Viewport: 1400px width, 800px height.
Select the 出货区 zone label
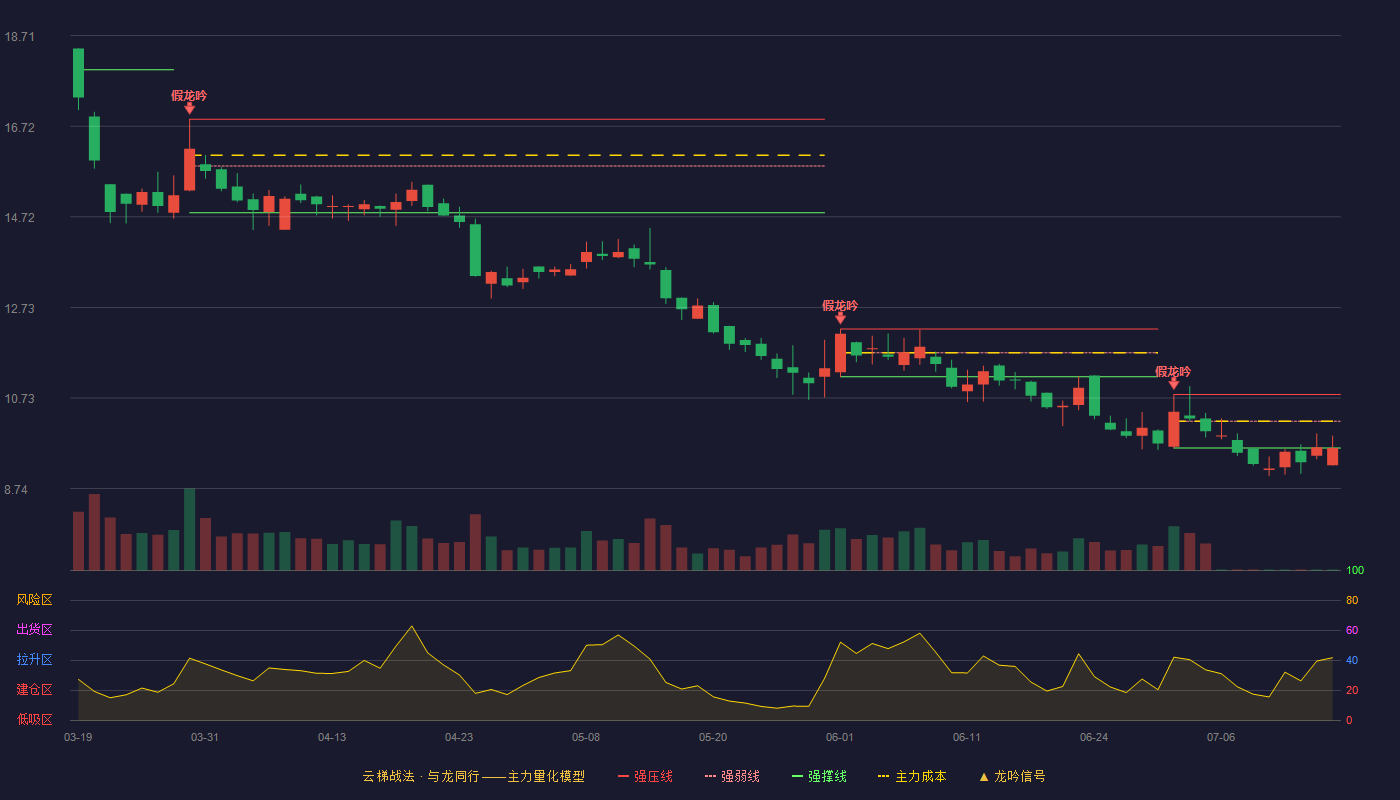coord(34,630)
